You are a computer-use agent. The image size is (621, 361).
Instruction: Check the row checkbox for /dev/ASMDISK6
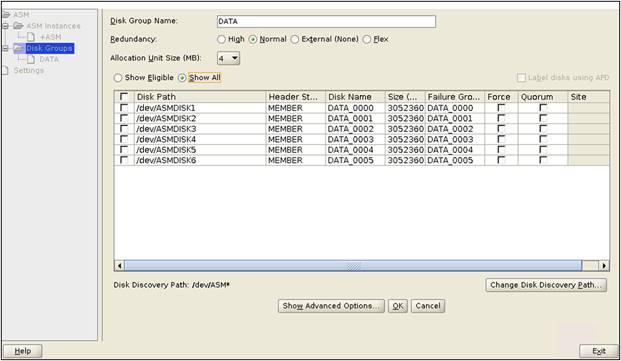click(x=124, y=160)
